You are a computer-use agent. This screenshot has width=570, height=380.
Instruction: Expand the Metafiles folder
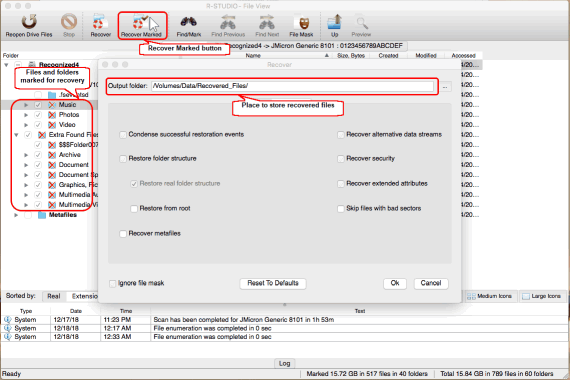[16, 215]
